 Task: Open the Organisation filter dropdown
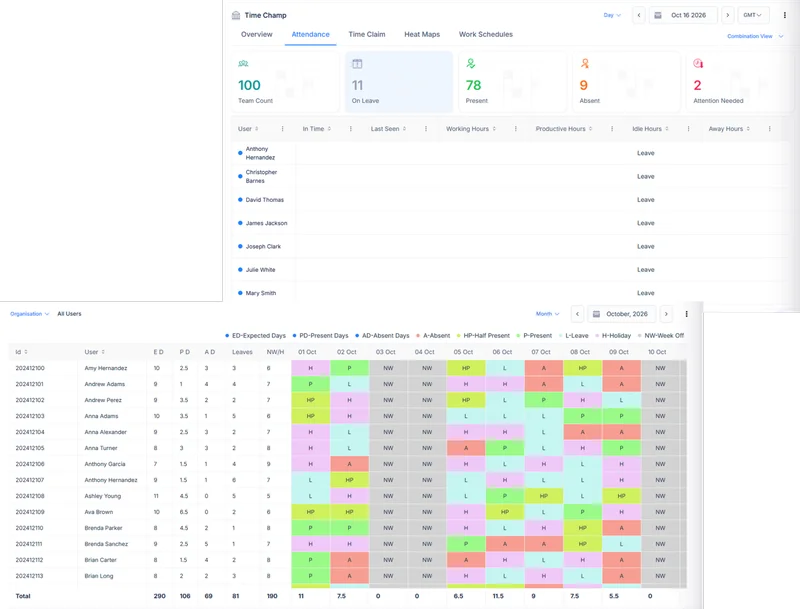pyautogui.click(x=30, y=314)
